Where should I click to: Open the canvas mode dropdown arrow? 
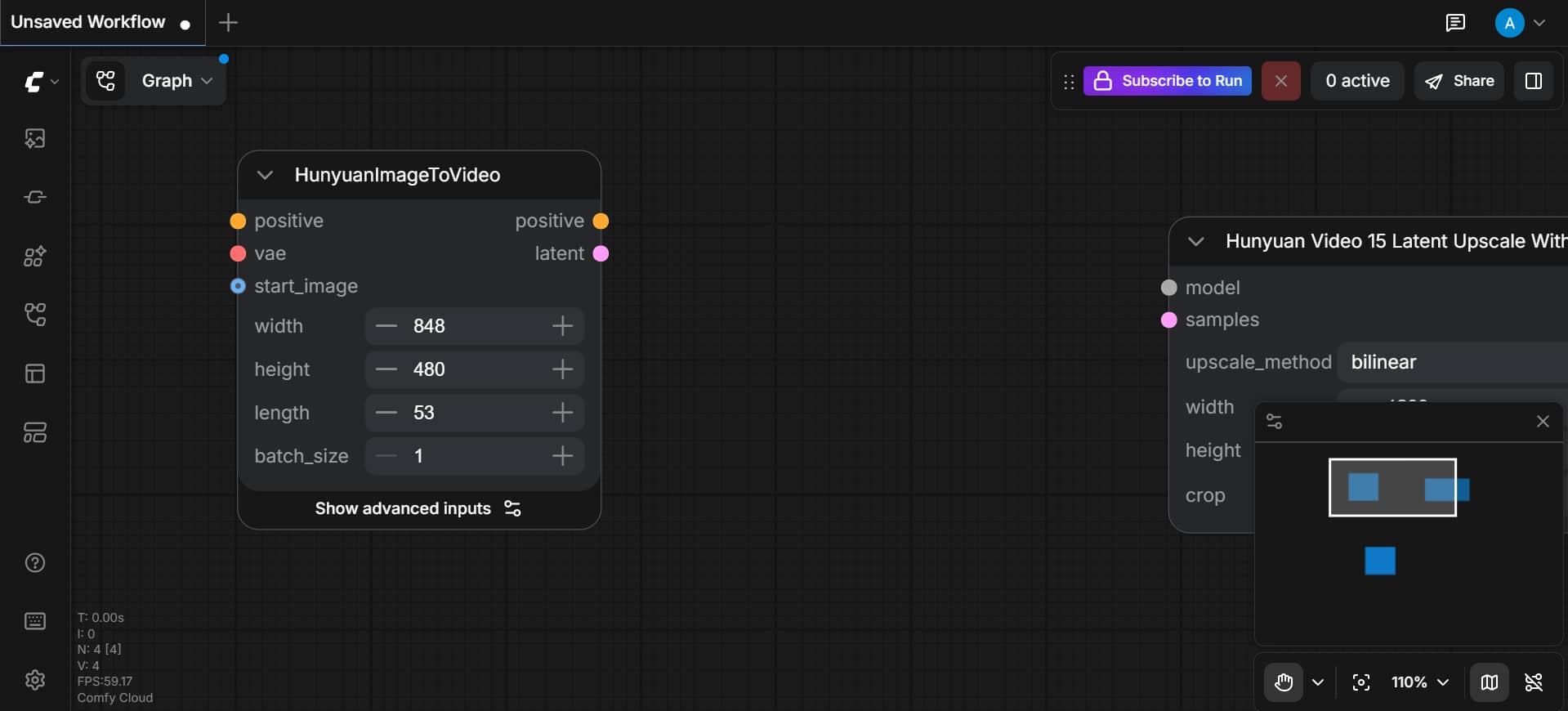(1318, 682)
